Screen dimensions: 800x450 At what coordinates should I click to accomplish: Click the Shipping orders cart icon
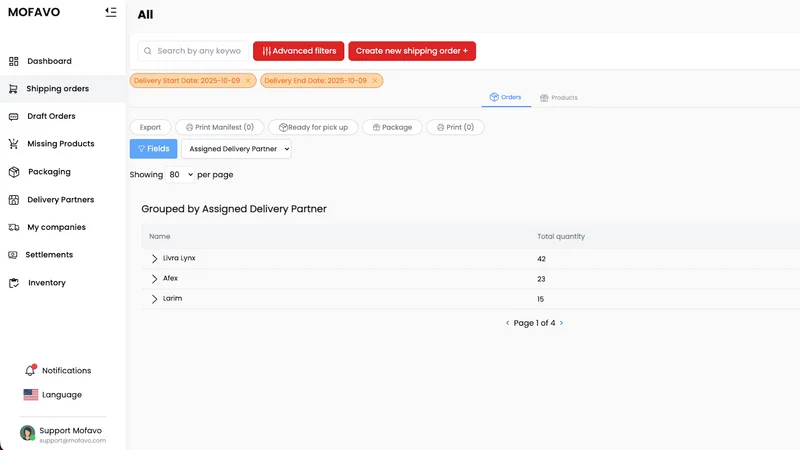pos(13,89)
